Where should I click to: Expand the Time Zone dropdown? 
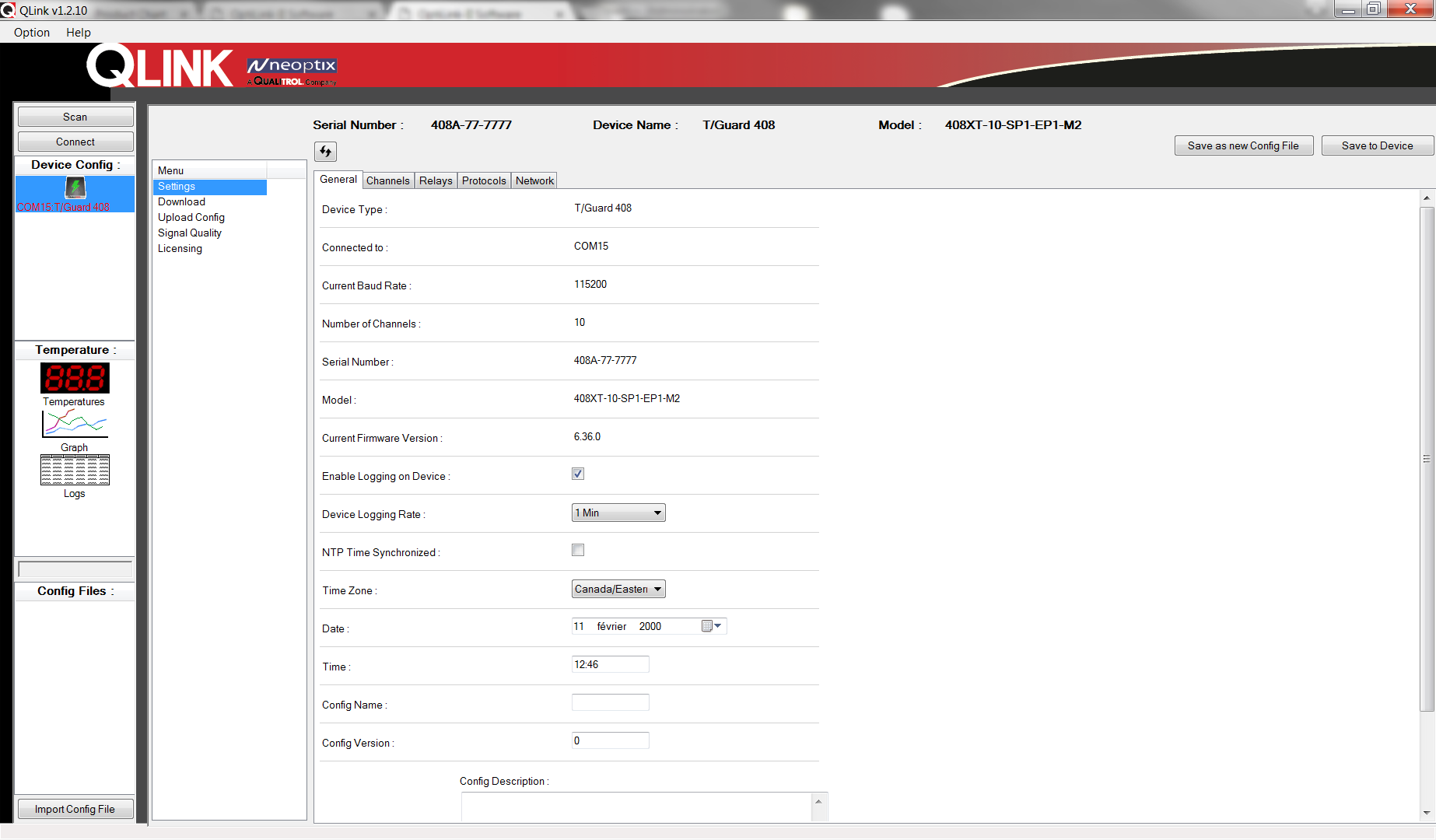(657, 589)
